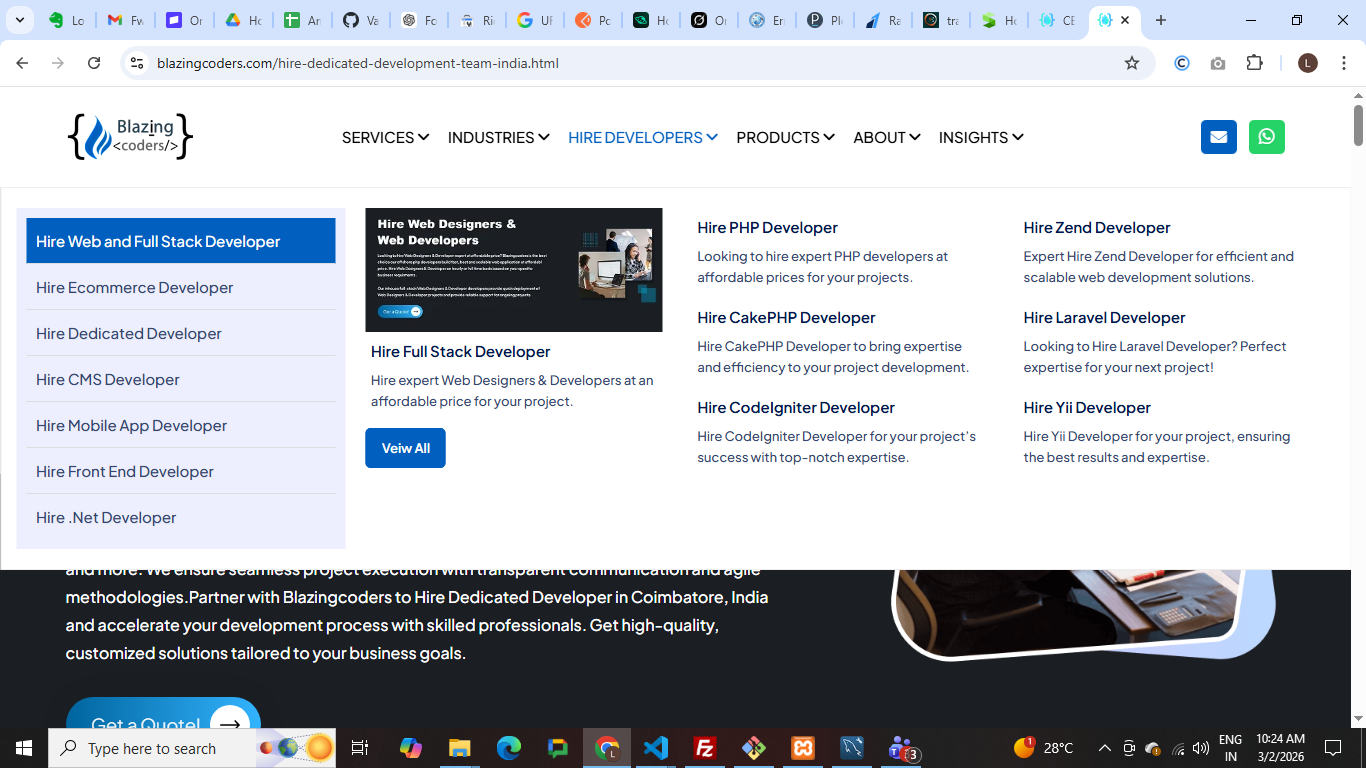Click the browser address bar URL

358,63
